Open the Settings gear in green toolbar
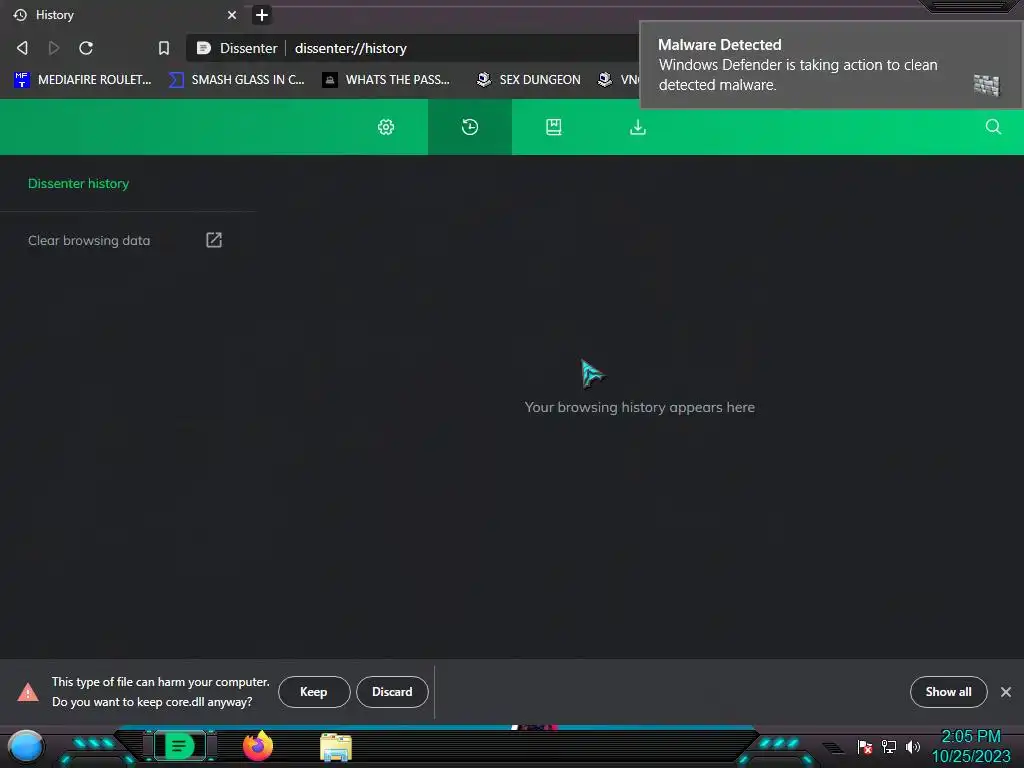Screen dimensions: 1024x768 point(386,127)
